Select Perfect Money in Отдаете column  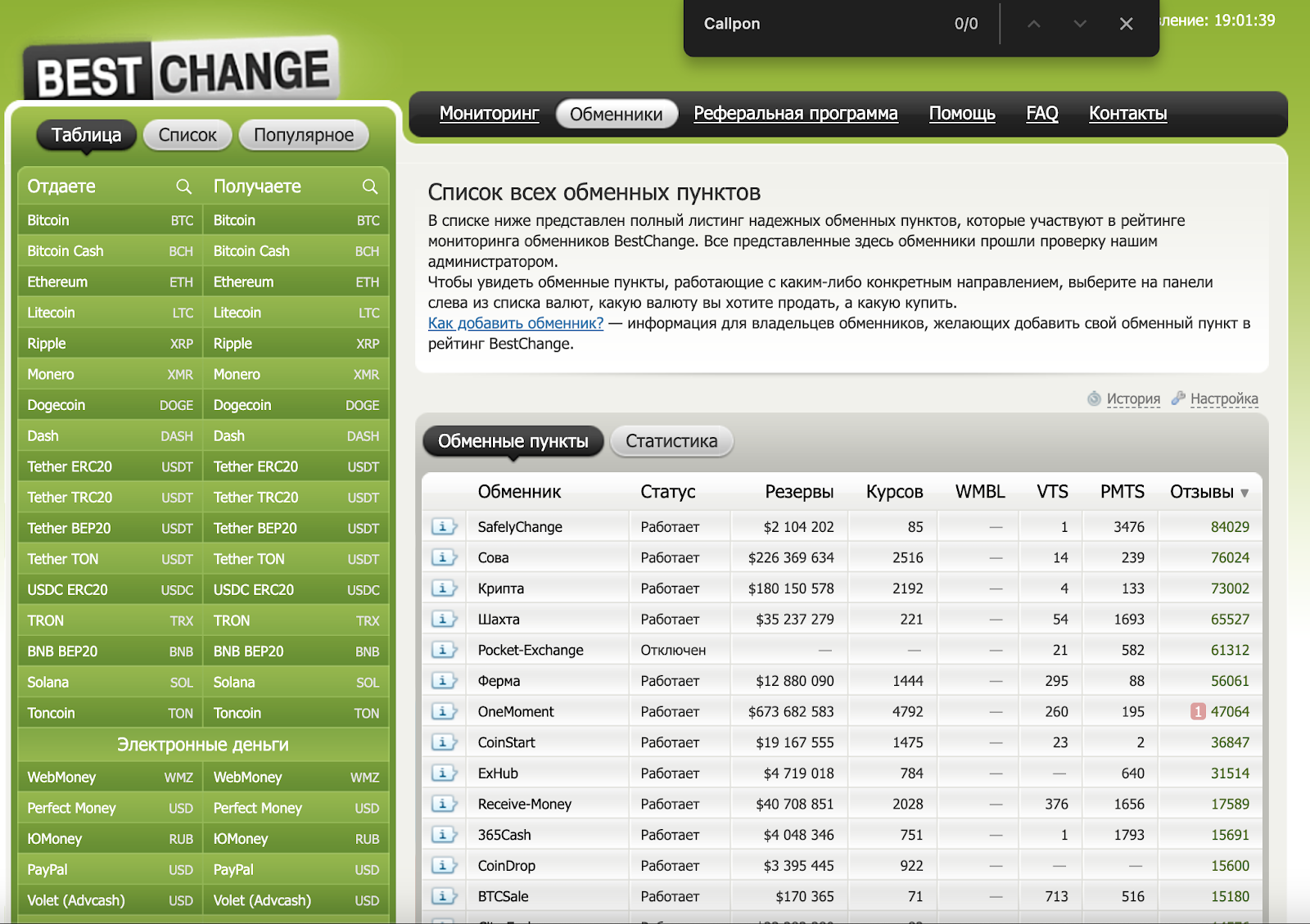pyautogui.click(x=110, y=809)
